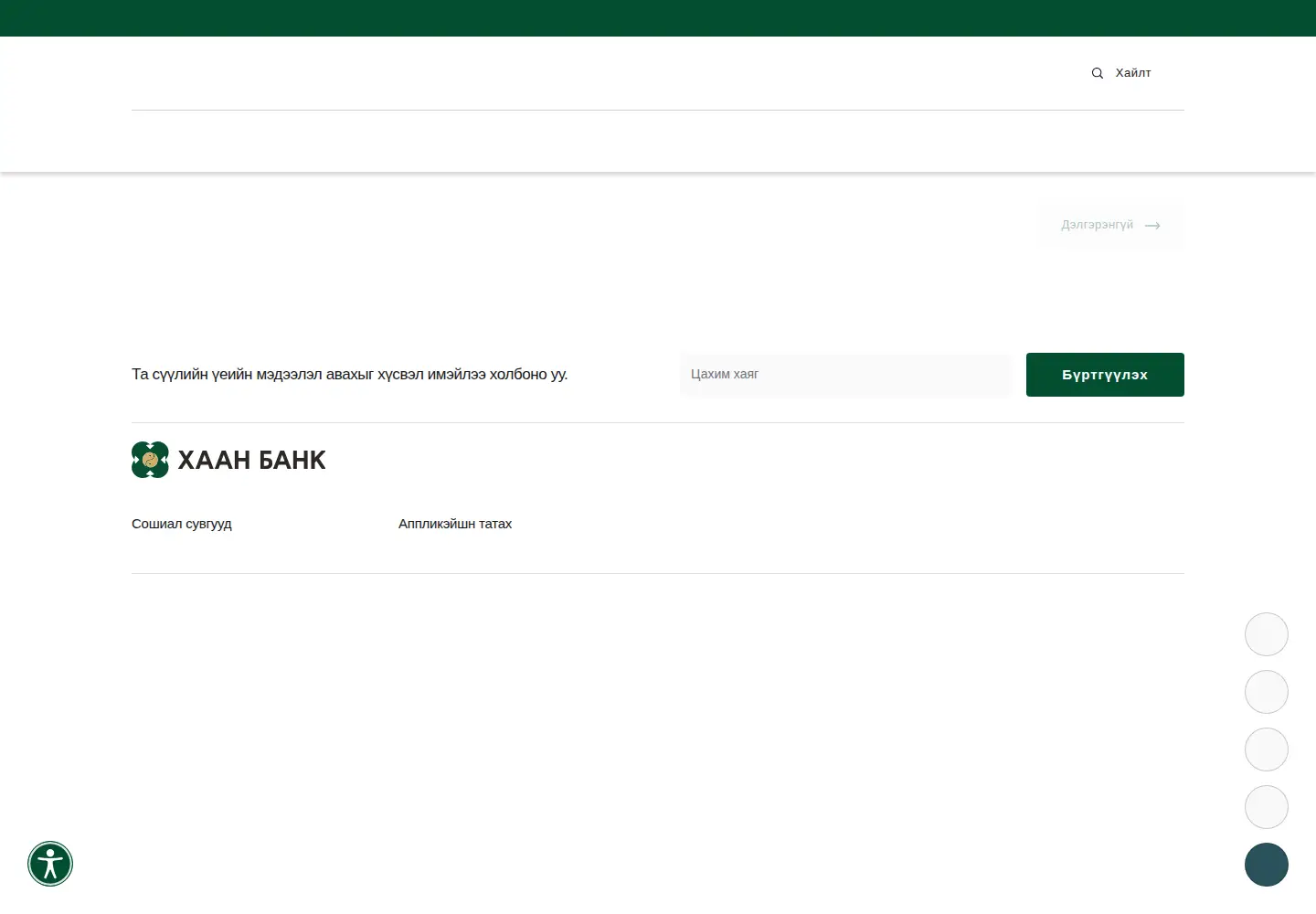Click the dark teal round floating button

pos(1267,865)
